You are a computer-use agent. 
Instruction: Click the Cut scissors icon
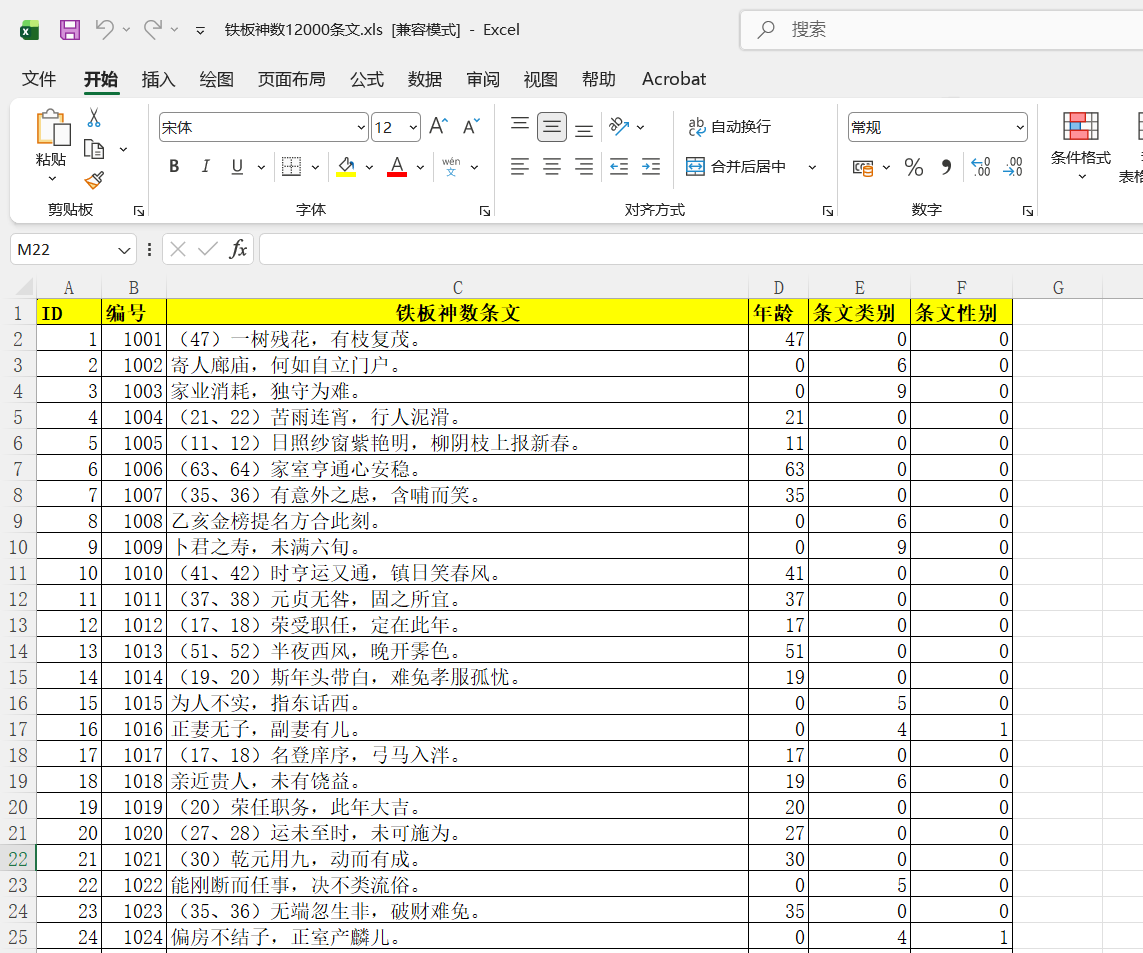tap(94, 117)
